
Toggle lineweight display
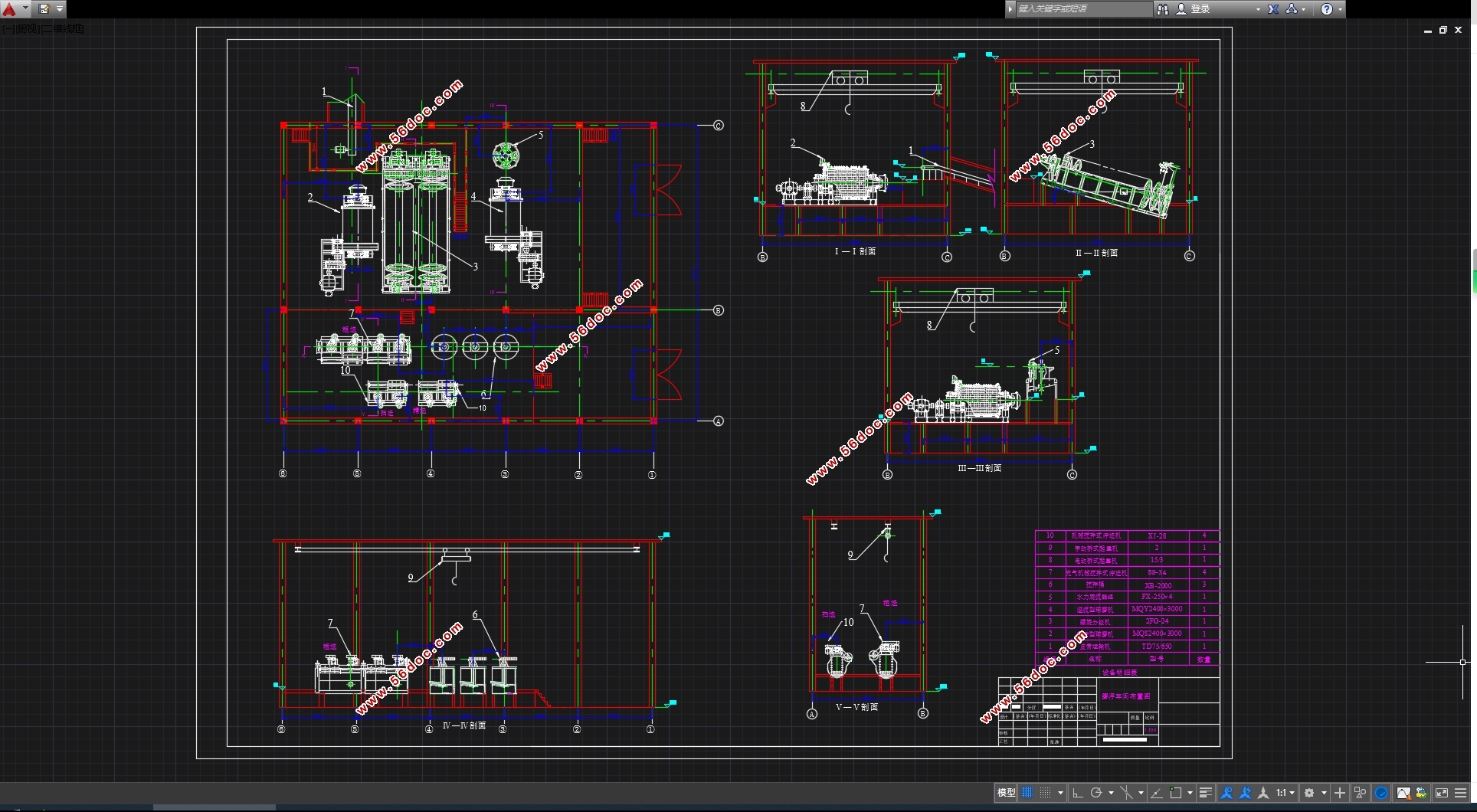(x=1206, y=793)
